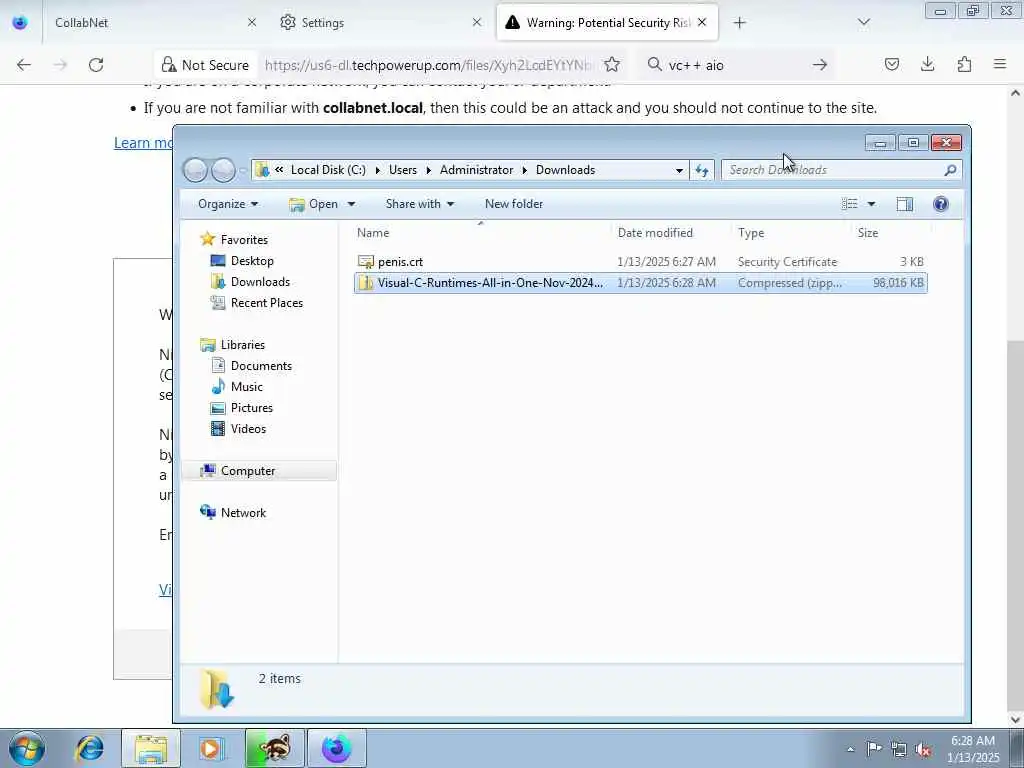Close the CollabNet tab
Image resolution: width=1024 pixels, height=768 pixels.
pos(251,23)
